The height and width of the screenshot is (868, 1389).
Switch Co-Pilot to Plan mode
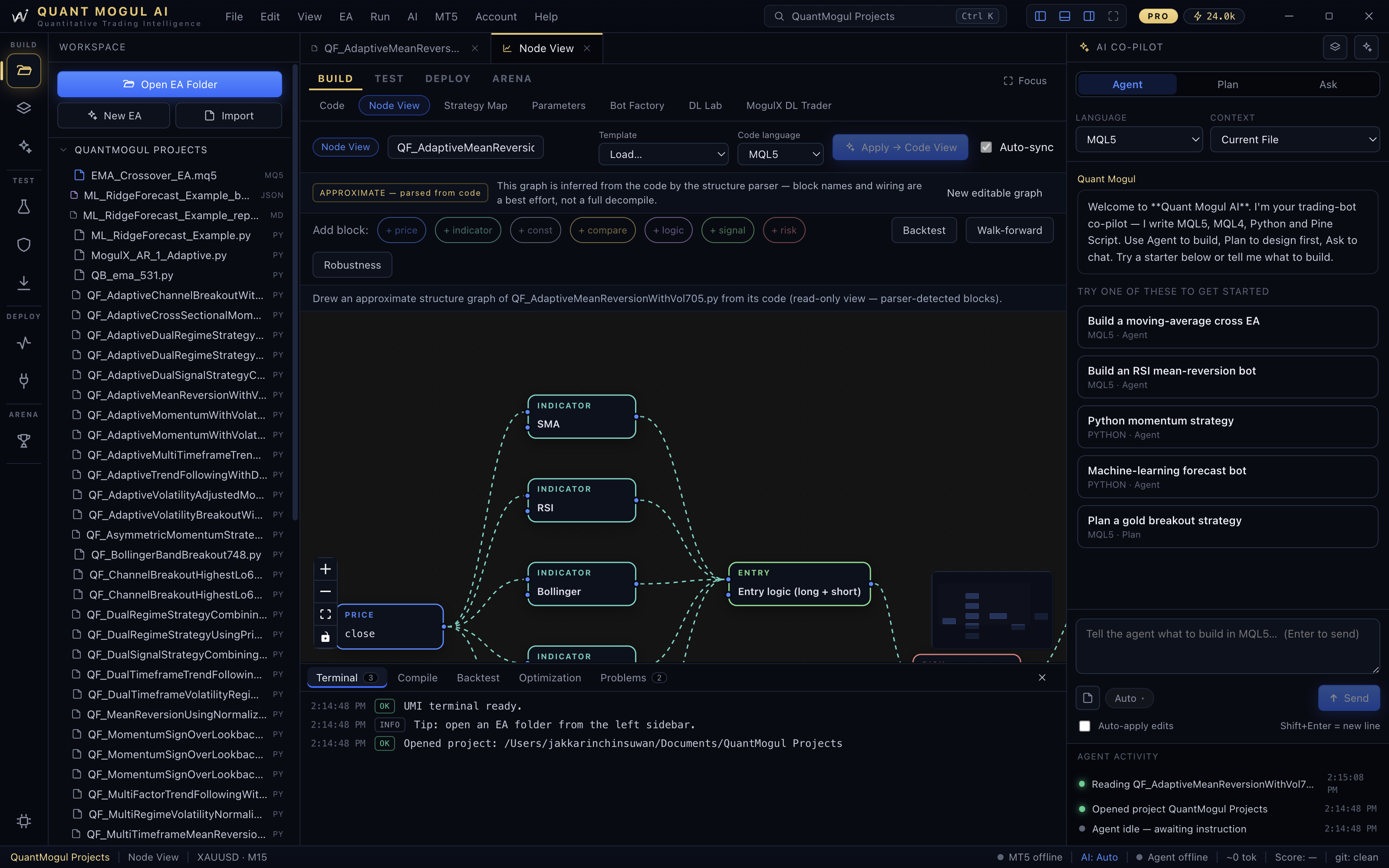[x=1227, y=84]
